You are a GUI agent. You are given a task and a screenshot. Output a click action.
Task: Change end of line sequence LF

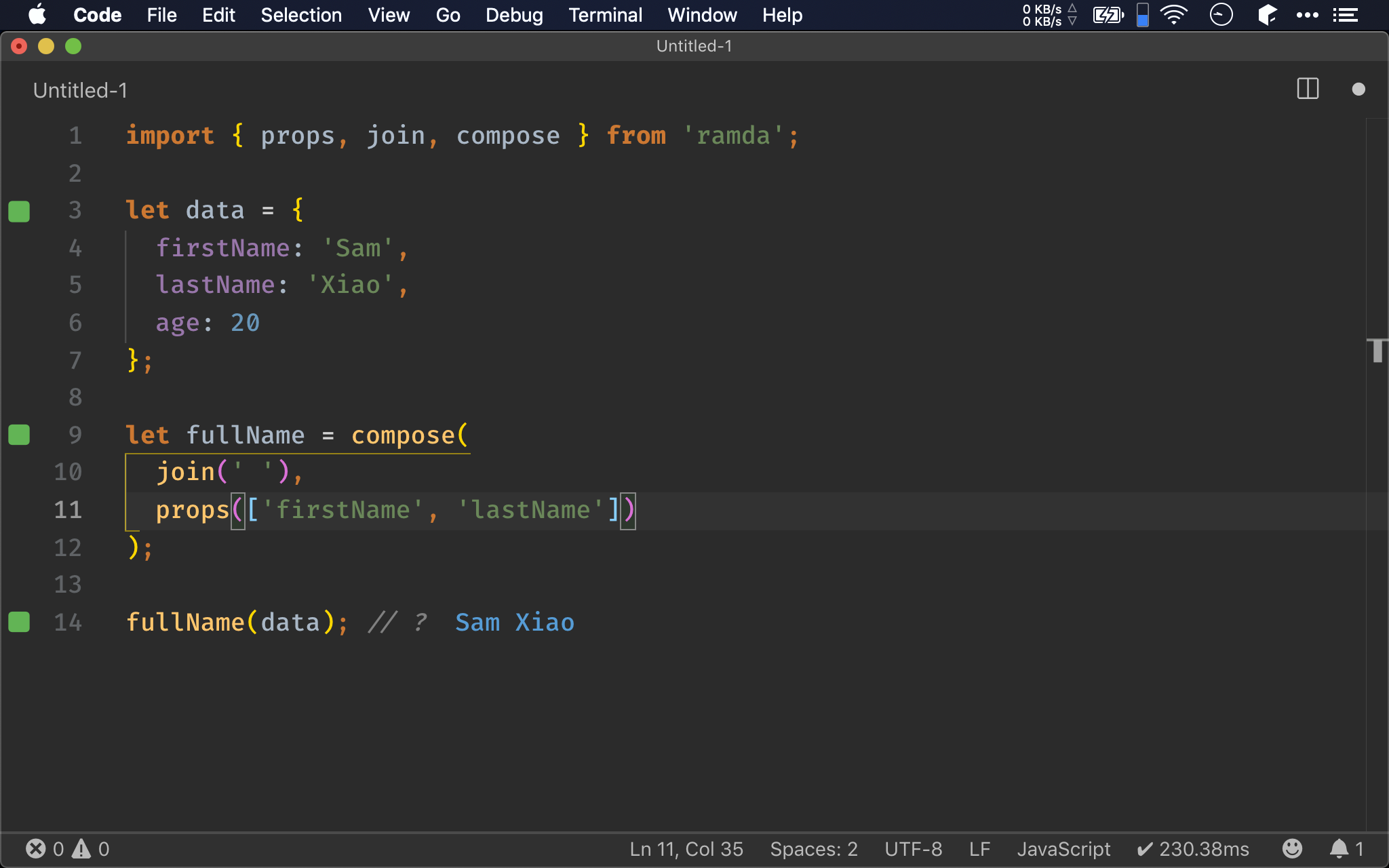tap(979, 849)
